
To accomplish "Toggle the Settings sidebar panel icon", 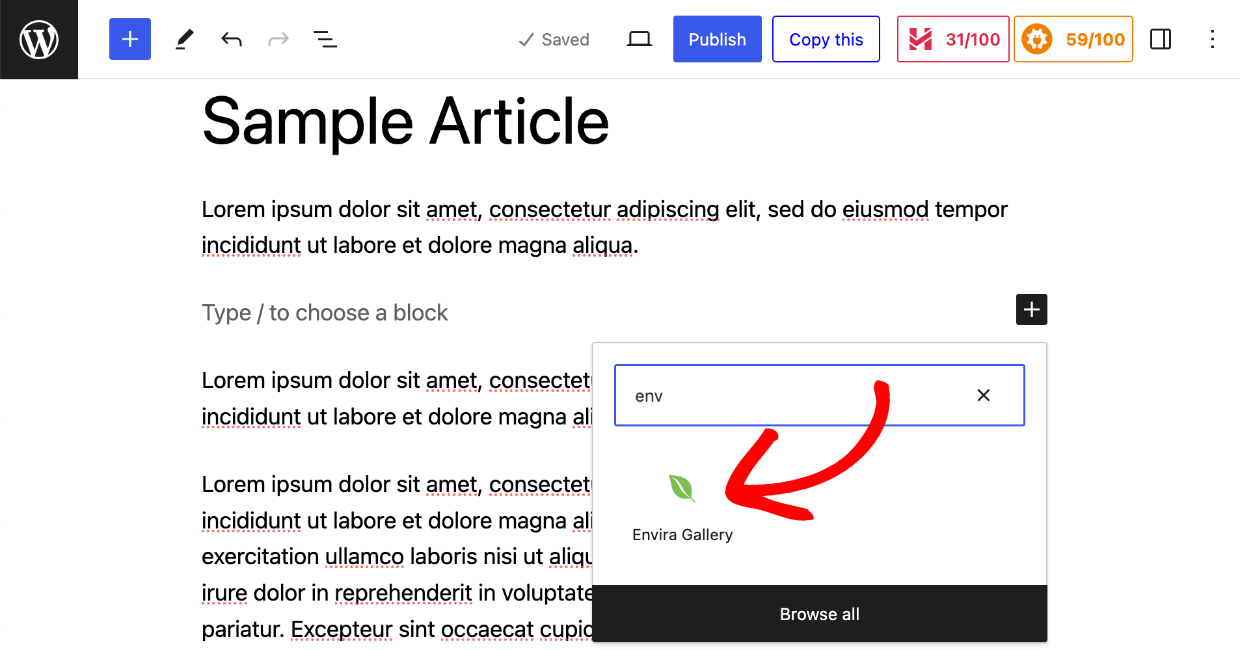I will (x=1160, y=39).
